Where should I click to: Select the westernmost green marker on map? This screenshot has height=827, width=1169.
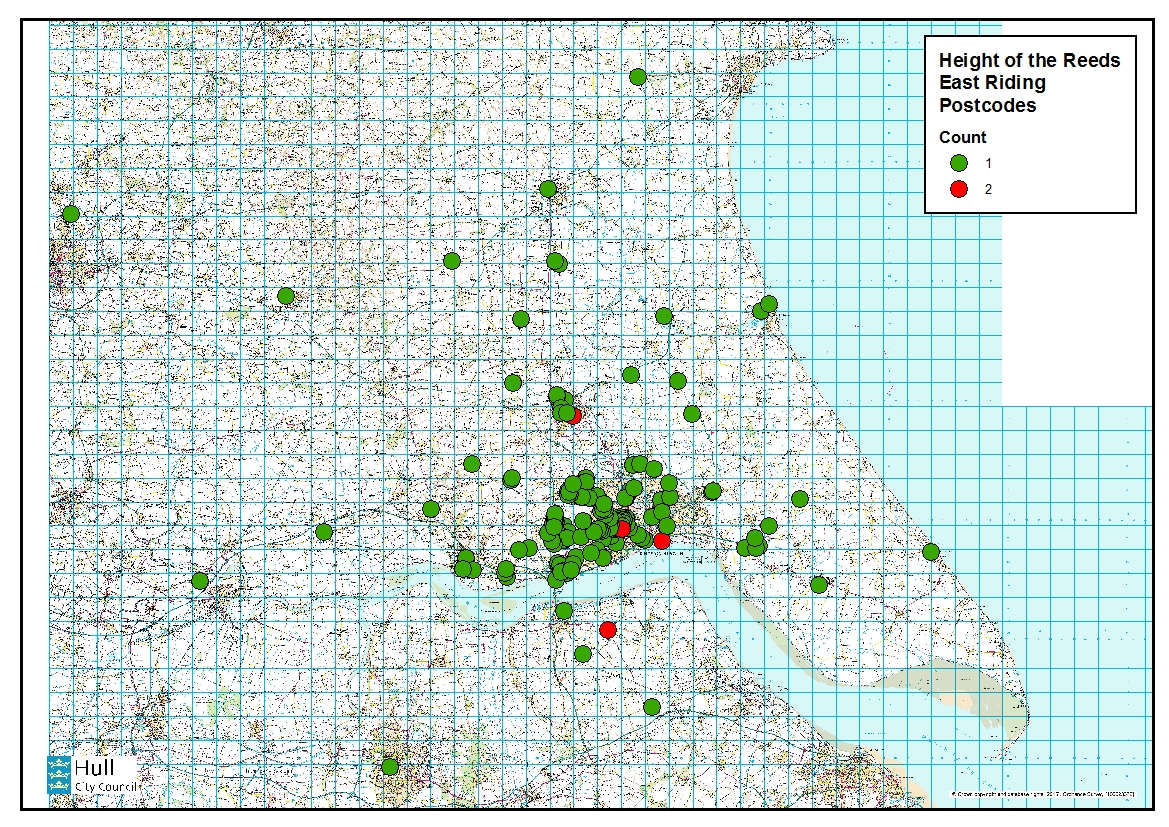tap(70, 214)
